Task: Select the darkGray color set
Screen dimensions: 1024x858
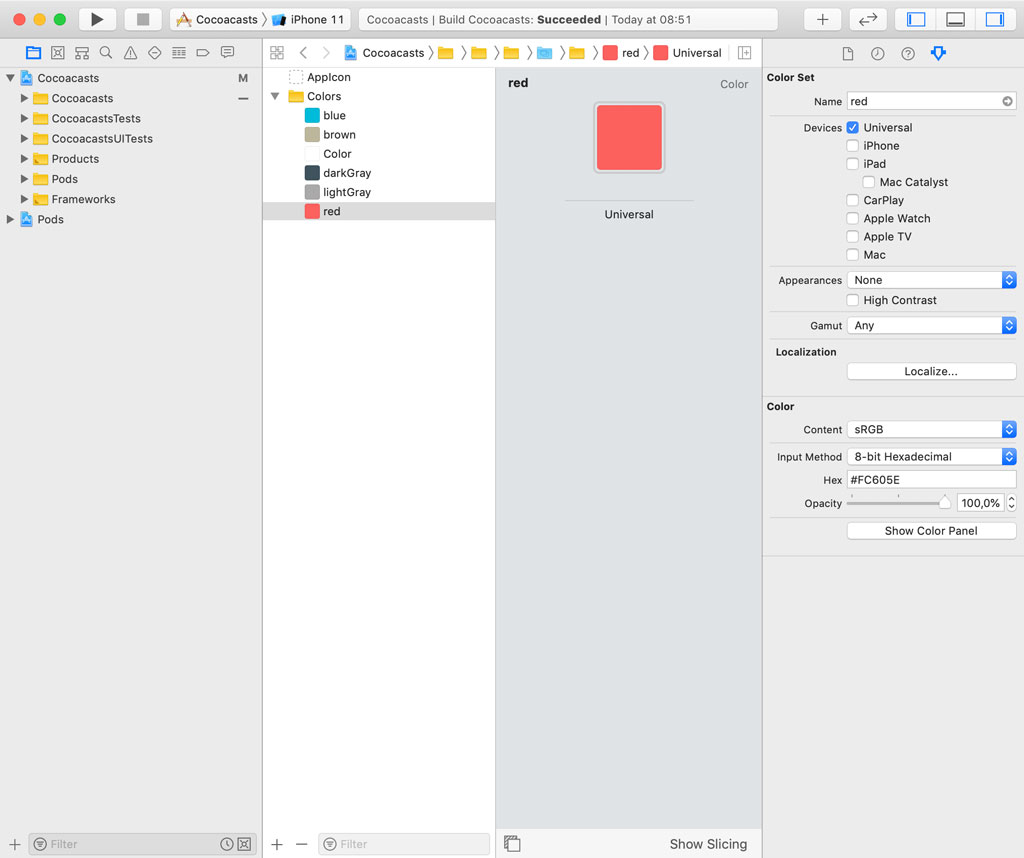Action: pos(346,173)
